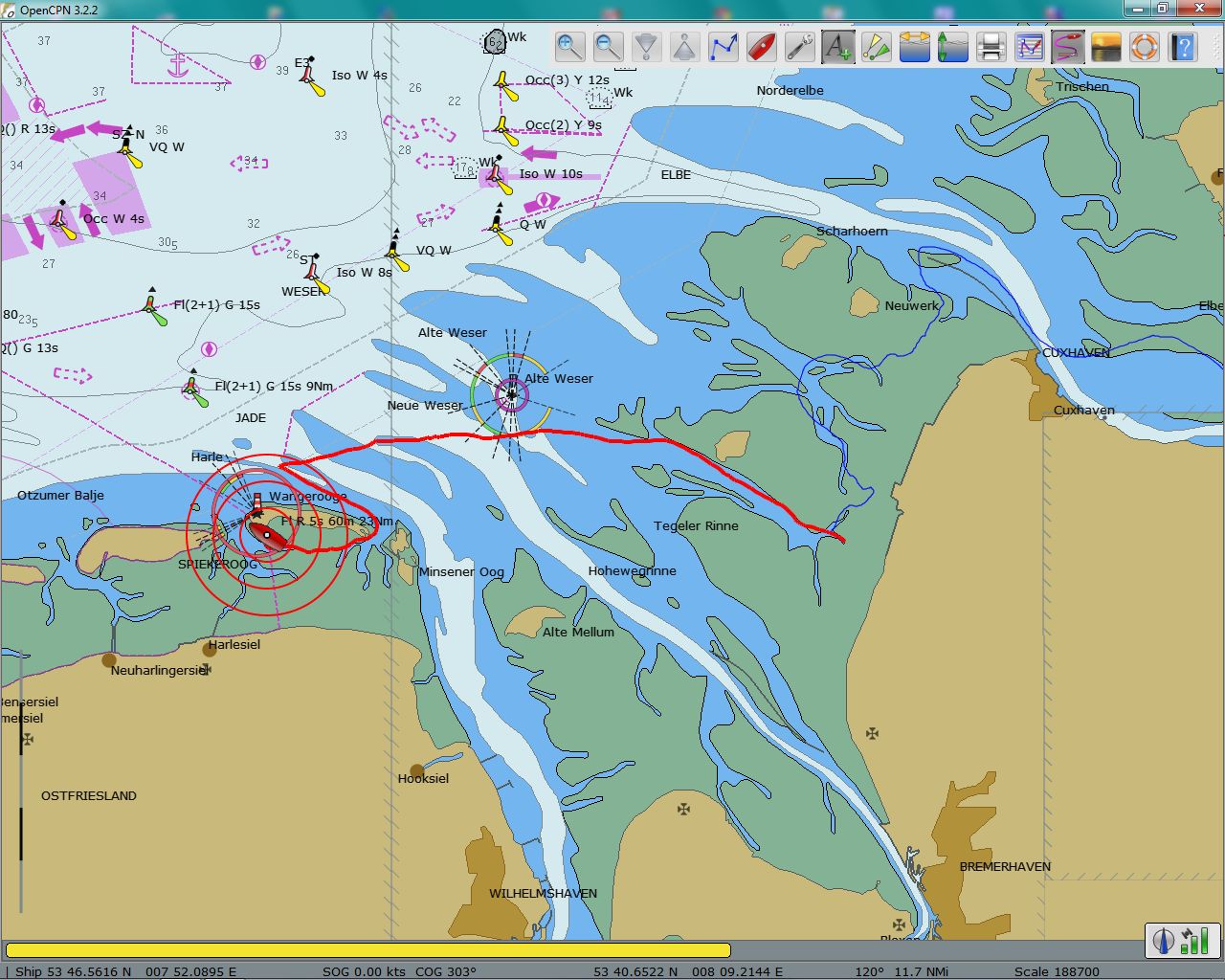The width and height of the screenshot is (1225, 980).
Task: Click the BREMERHAVEN label
Action: point(1005,866)
